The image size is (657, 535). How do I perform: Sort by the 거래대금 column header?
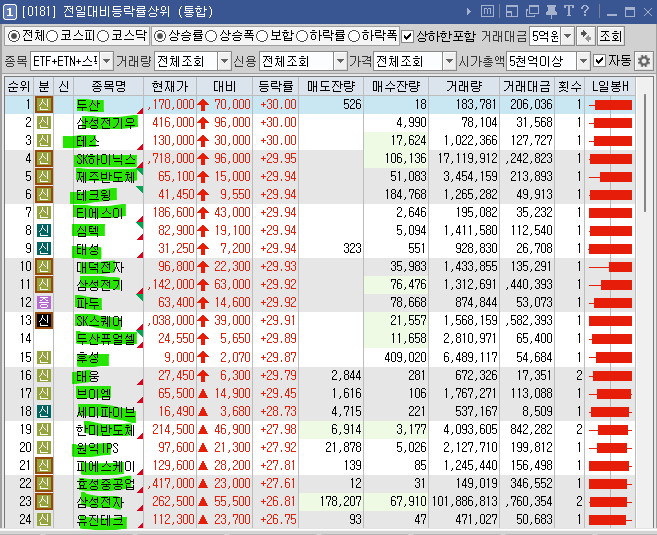[x=527, y=86]
